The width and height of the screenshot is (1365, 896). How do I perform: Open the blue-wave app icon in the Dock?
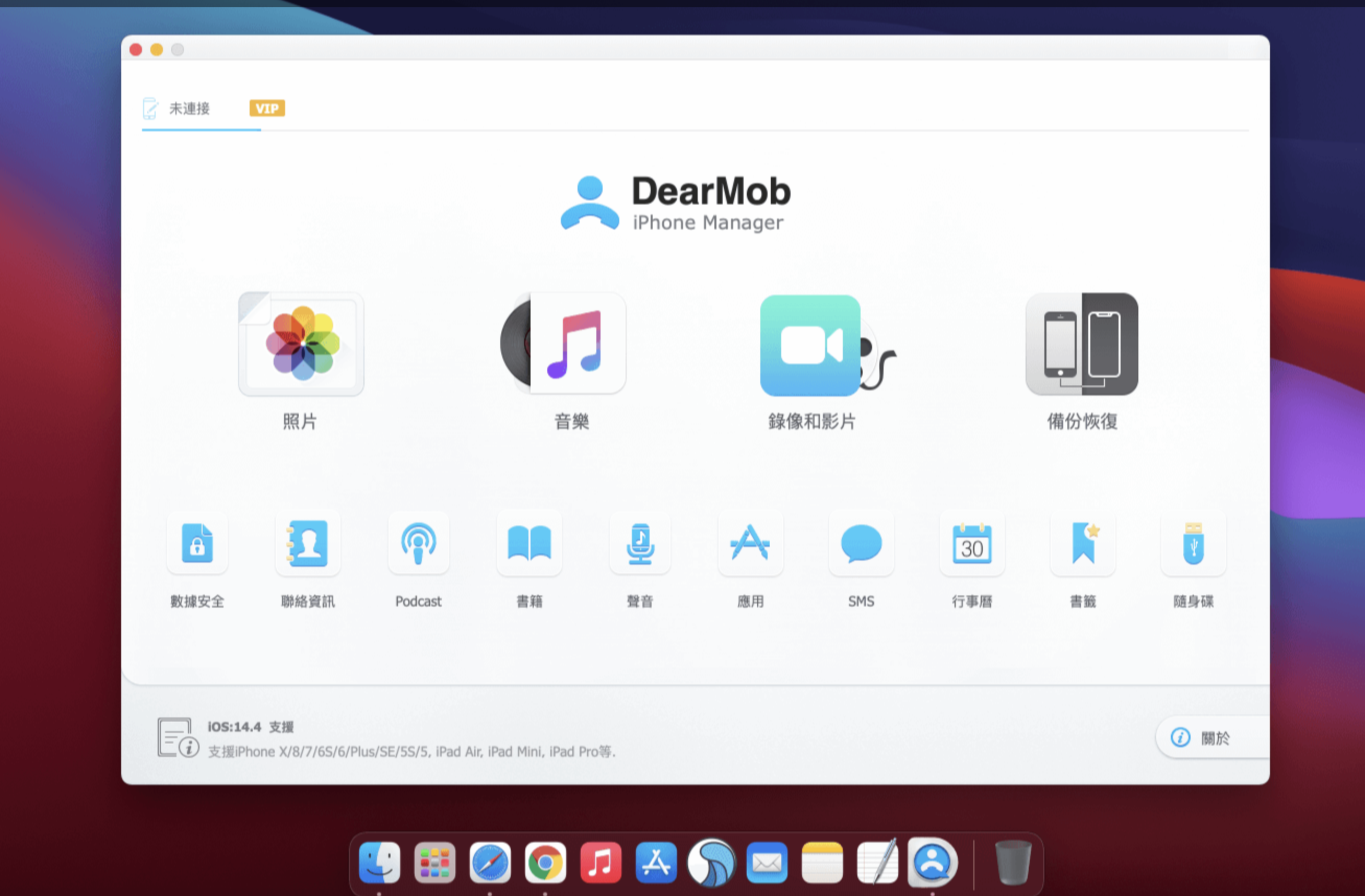711,862
